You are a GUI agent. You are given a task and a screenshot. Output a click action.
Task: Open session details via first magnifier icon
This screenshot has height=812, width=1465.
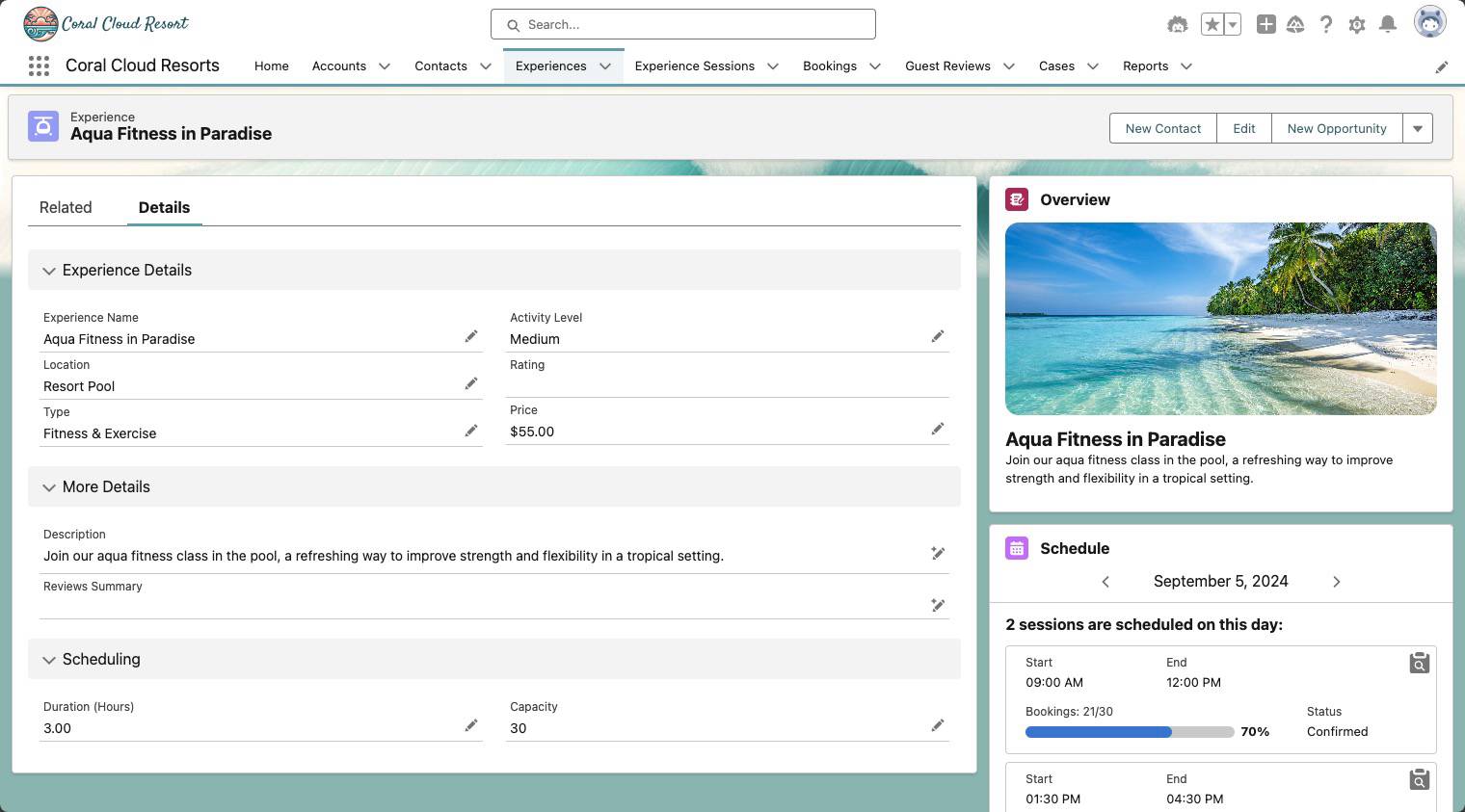[x=1419, y=664]
